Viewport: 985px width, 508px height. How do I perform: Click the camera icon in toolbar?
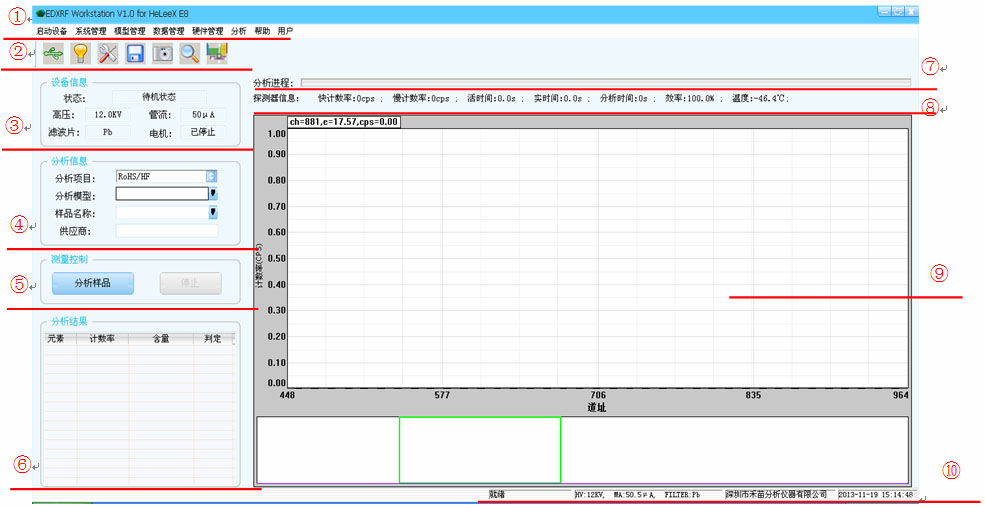pyautogui.click(x=162, y=54)
